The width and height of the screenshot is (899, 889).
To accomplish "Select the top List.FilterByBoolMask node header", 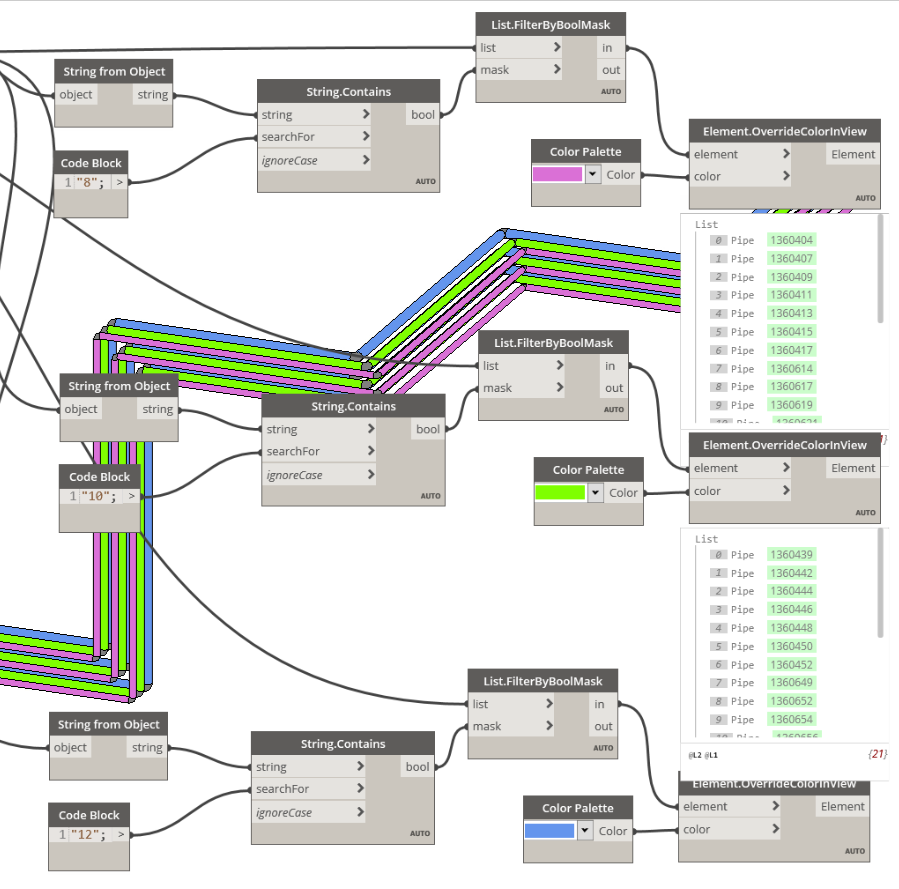I will tap(551, 23).
